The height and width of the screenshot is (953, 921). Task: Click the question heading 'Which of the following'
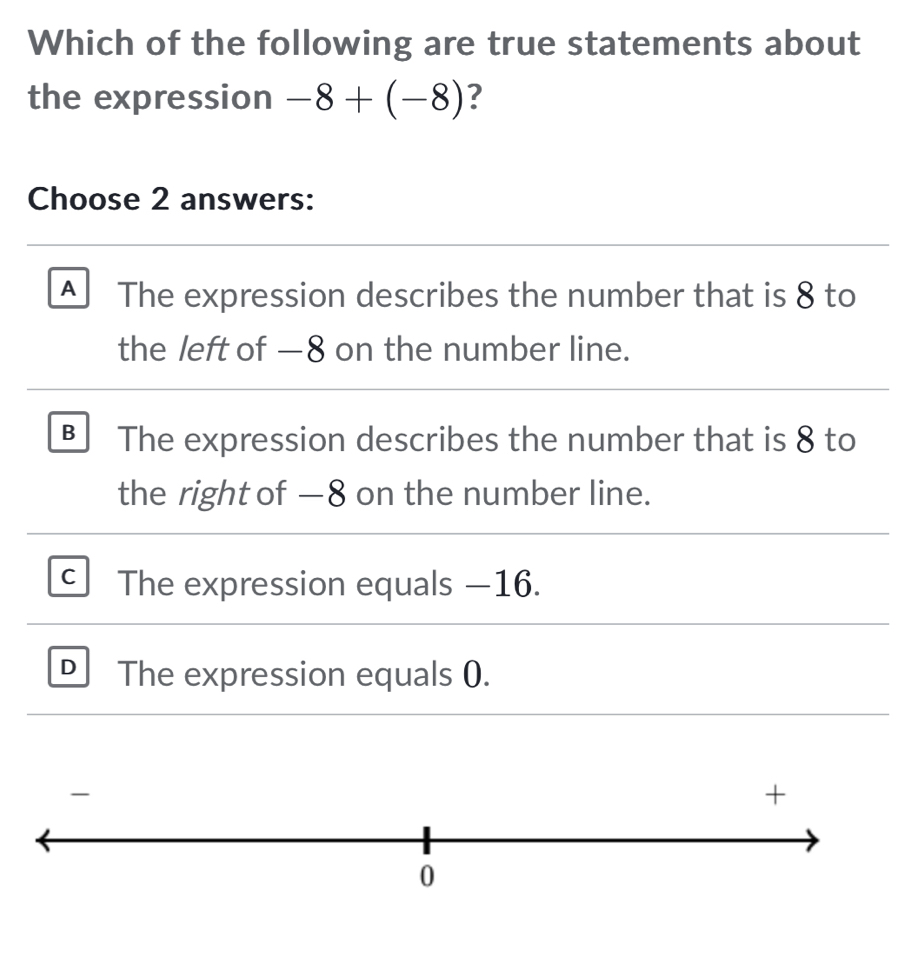tap(220, 43)
